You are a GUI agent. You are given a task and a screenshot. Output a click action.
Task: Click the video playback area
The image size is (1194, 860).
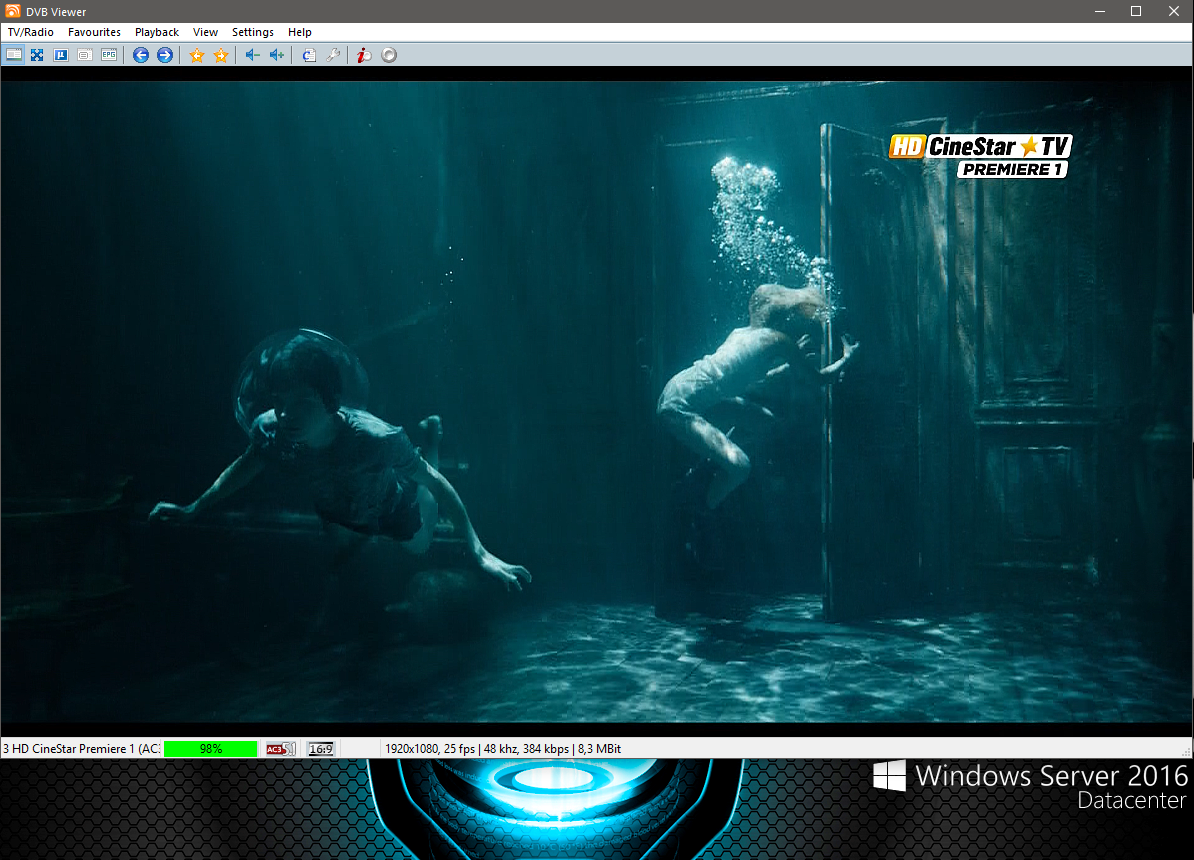(597, 401)
